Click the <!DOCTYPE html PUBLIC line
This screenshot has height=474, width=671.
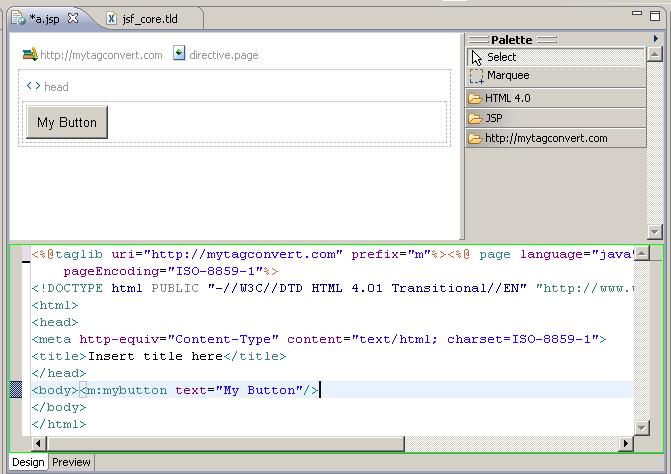(x=332, y=288)
